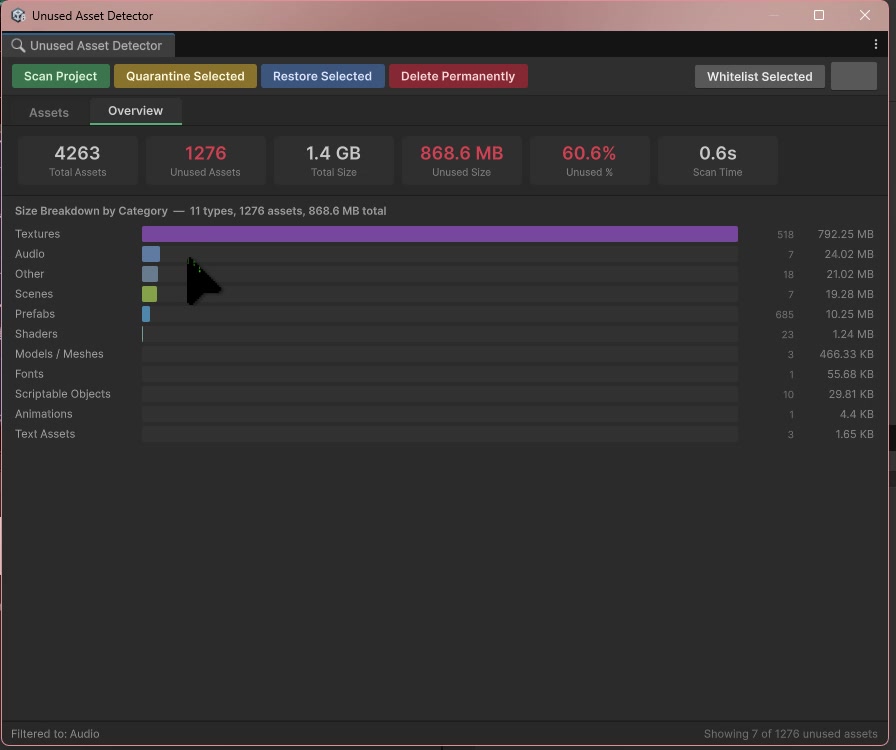Click the 60.6% Unused % card
This screenshot has width=896, height=750.
[x=589, y=160]
